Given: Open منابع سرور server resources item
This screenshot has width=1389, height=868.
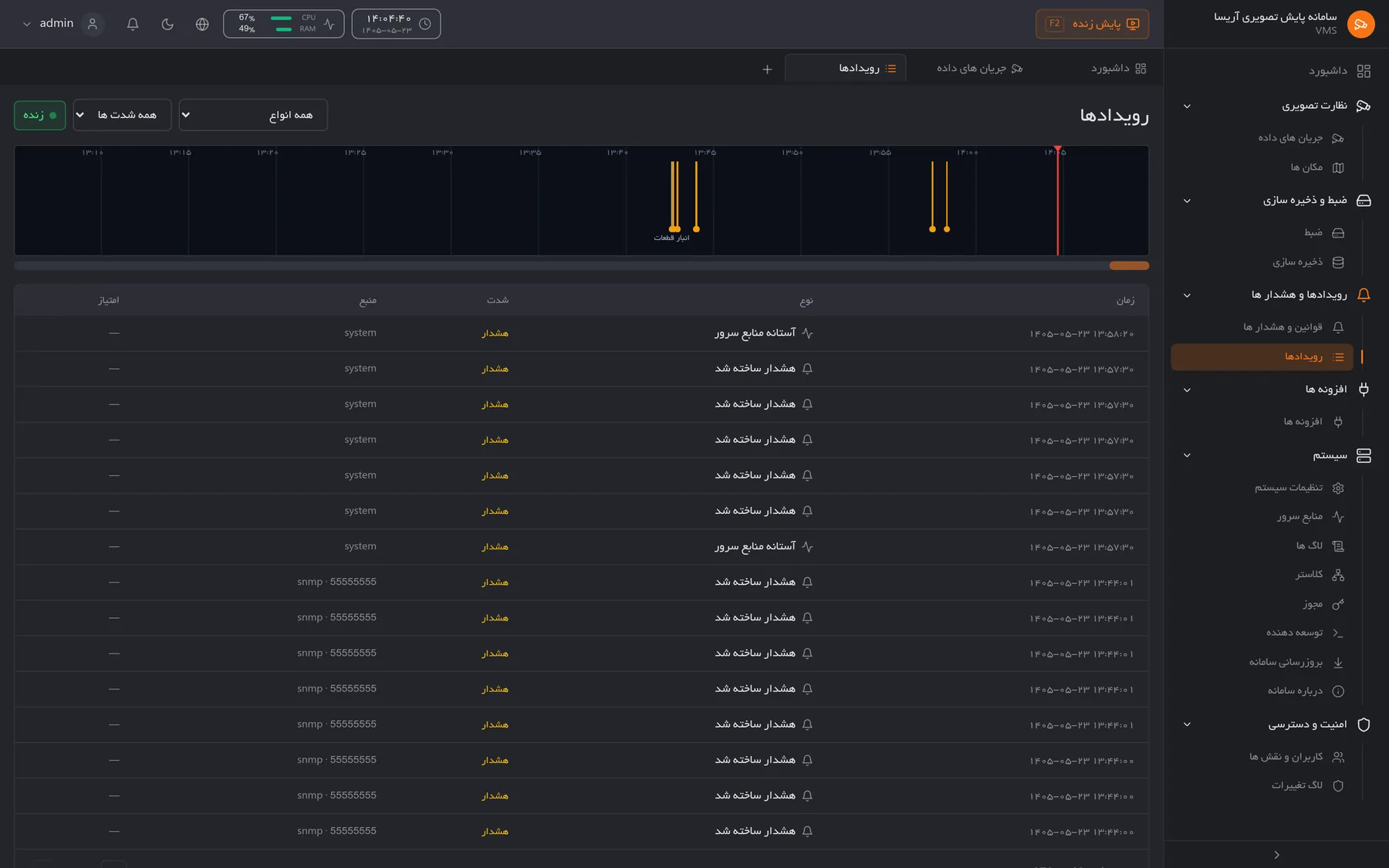Looking at the screenshot, I should 1310,517.
